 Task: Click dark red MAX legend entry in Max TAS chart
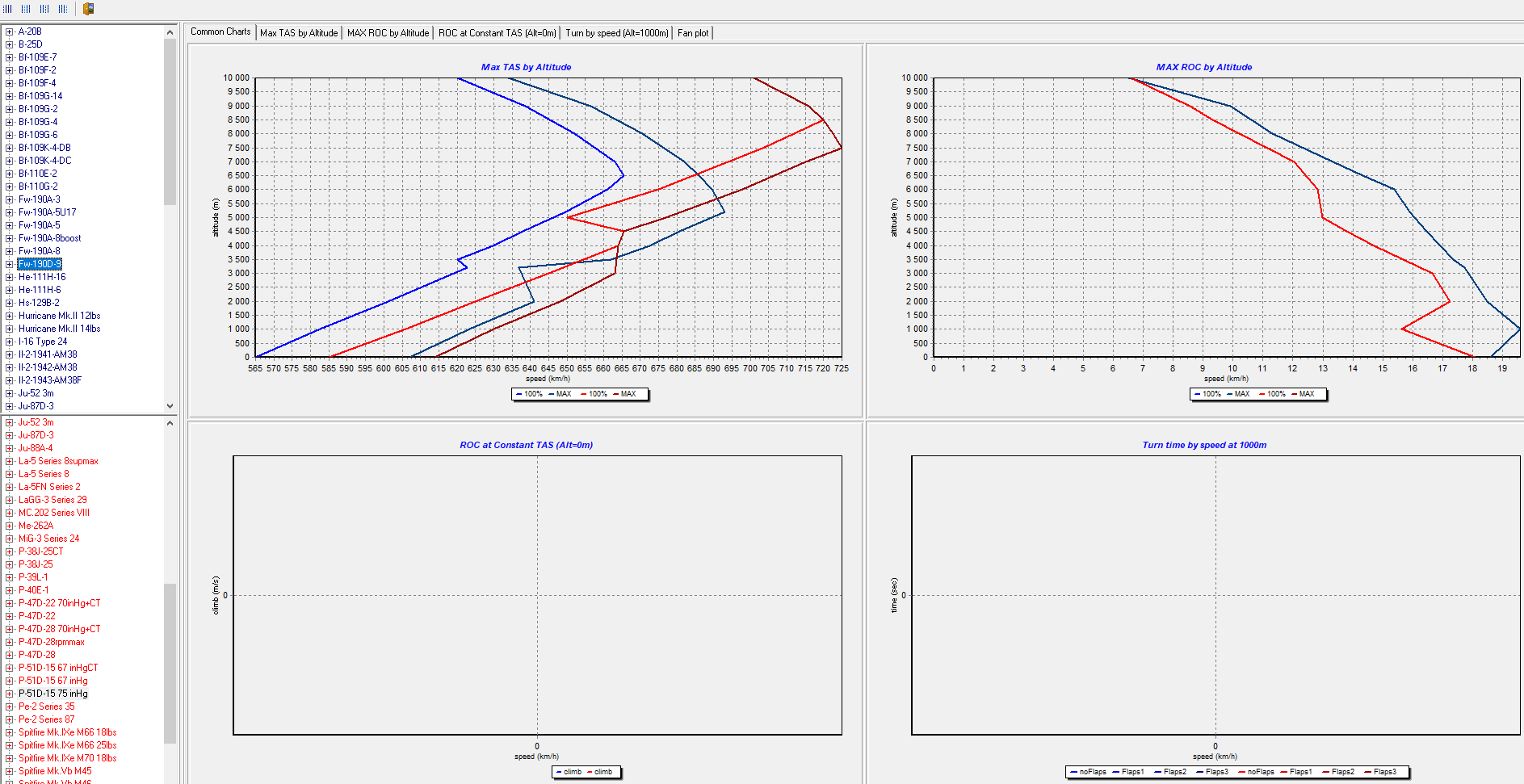tap(625, 394)
